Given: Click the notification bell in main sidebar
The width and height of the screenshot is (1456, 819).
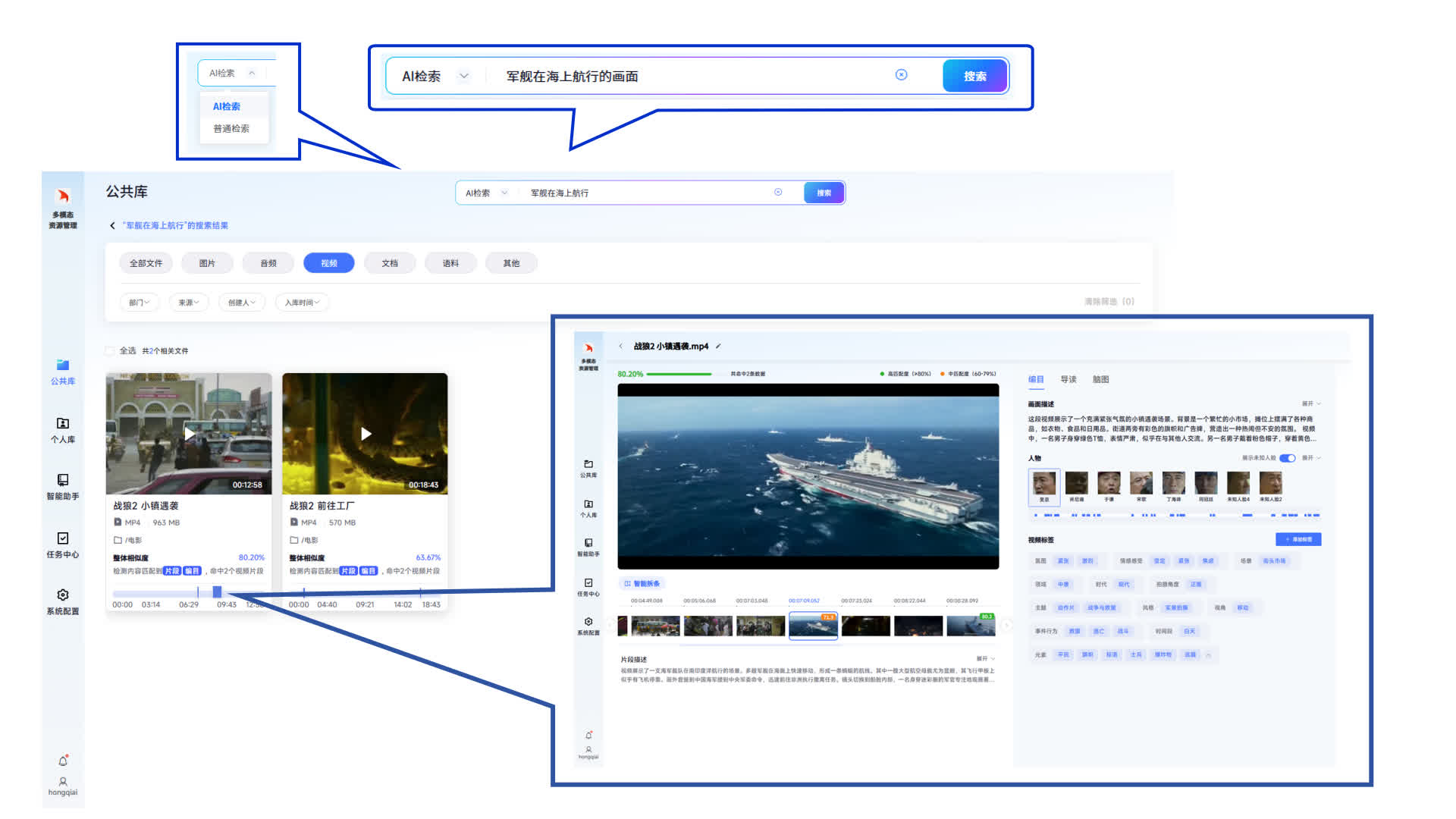Looking at the screenshot, I should tap(63, 761).
